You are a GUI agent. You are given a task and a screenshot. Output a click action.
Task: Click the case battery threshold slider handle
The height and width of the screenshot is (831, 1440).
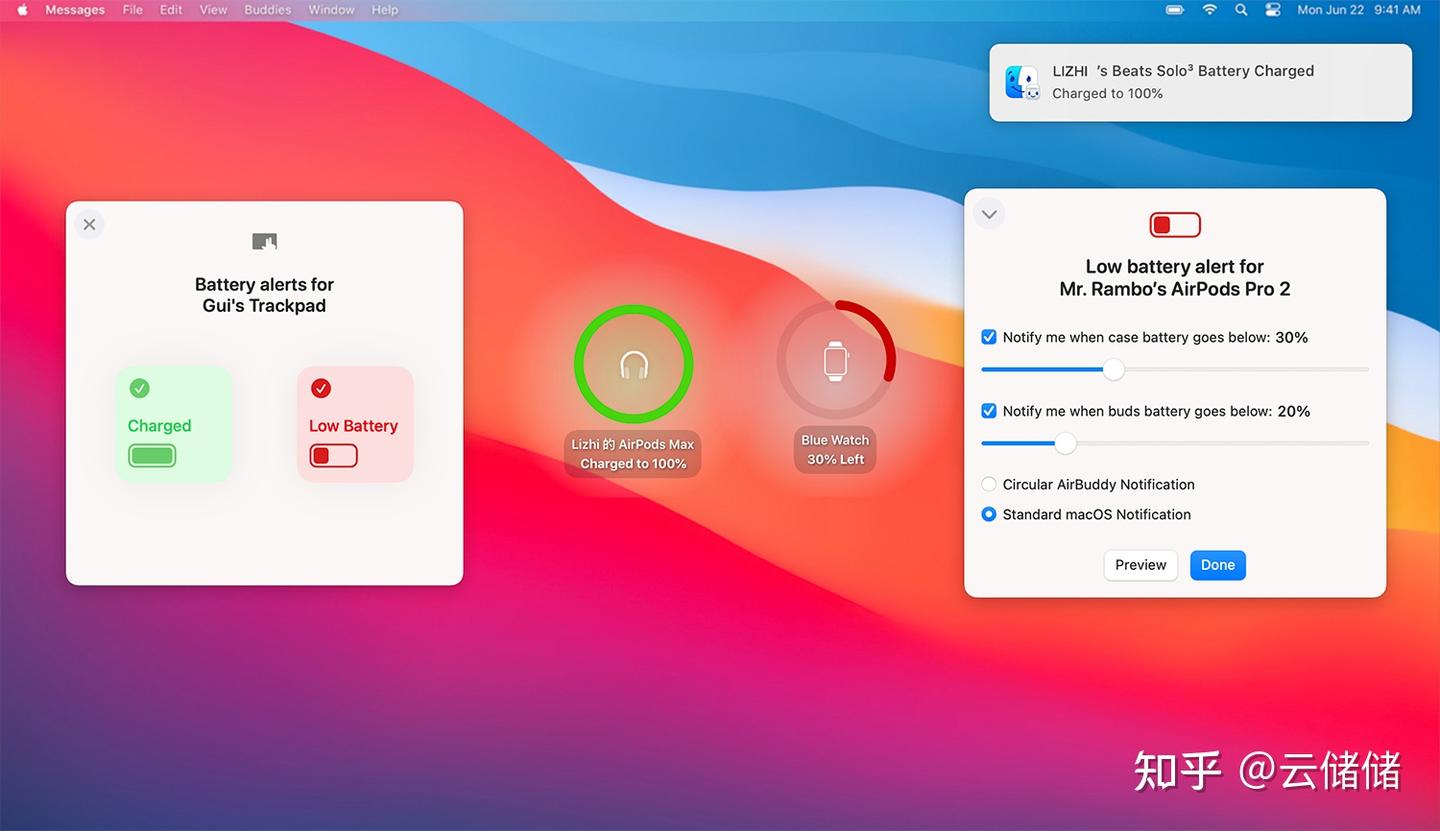tap(1113, 369)
